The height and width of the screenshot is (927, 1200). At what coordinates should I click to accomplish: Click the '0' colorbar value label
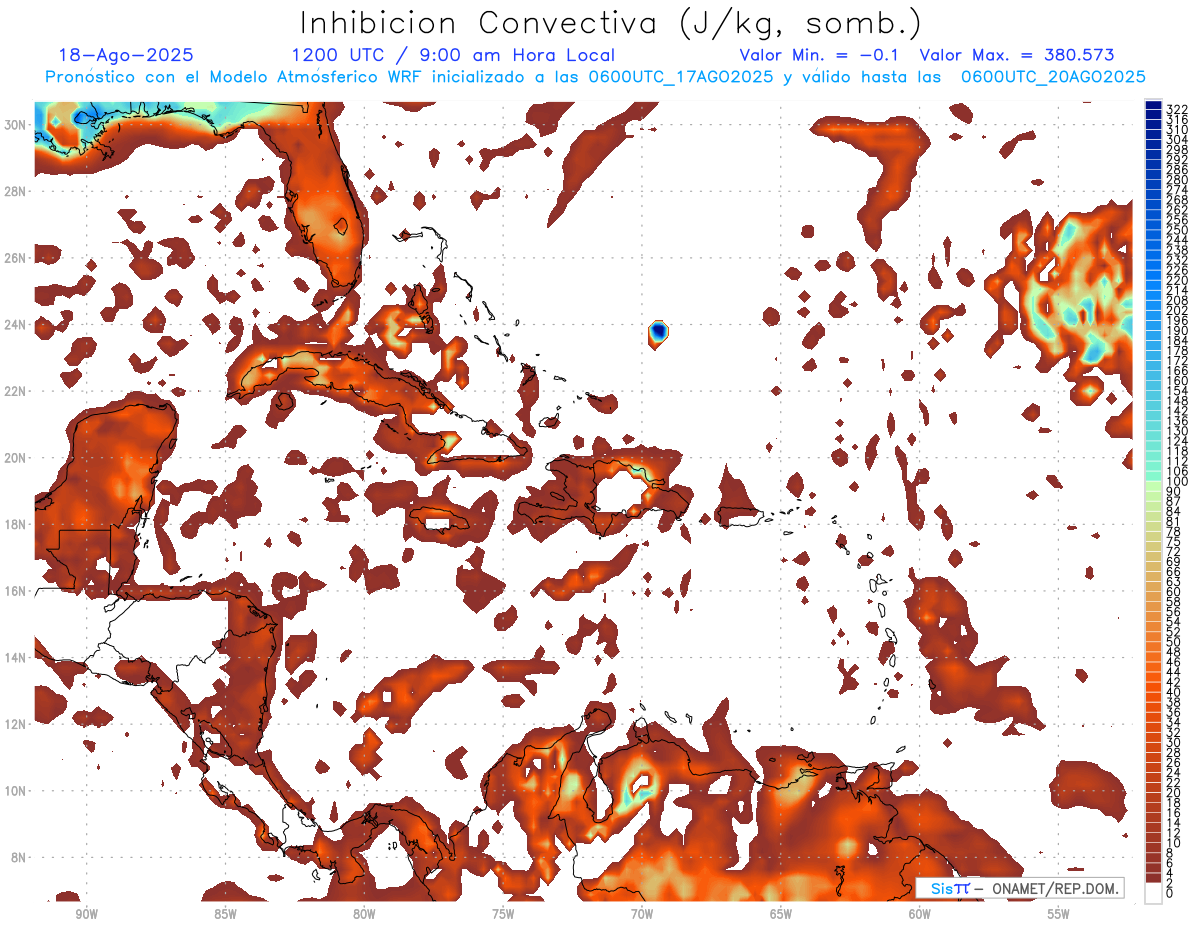1170,894
